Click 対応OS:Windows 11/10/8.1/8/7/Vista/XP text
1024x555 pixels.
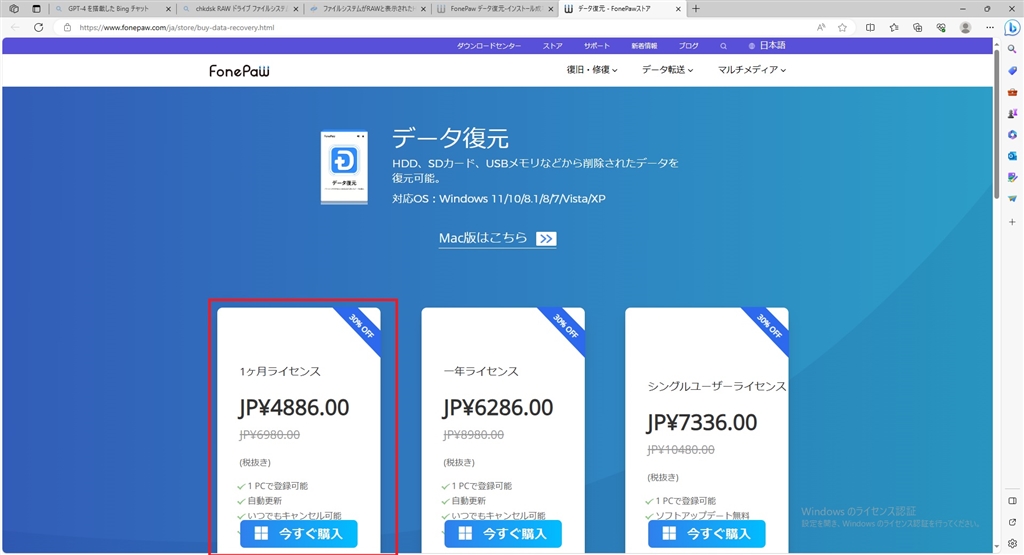499,199
